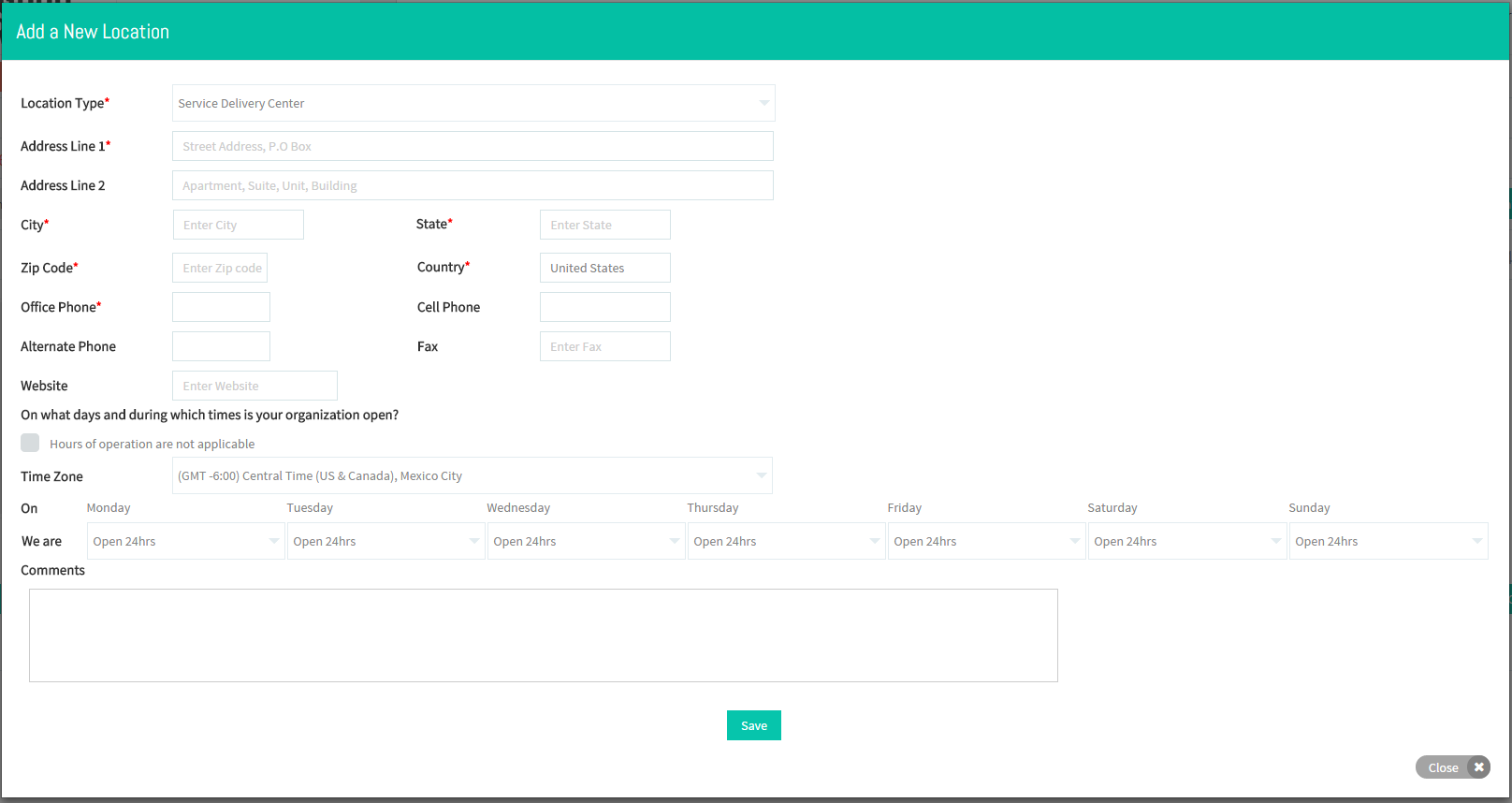This screenshot has width=1512, height=803.
Task: Click inside the Comments text area
Action: [544, 635]
